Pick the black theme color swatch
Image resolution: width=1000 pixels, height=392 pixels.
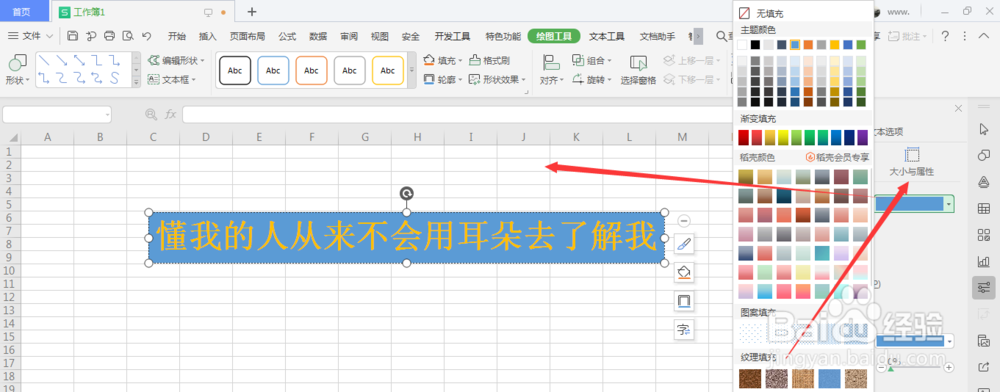pyautogui.click(x=756, y=45)
